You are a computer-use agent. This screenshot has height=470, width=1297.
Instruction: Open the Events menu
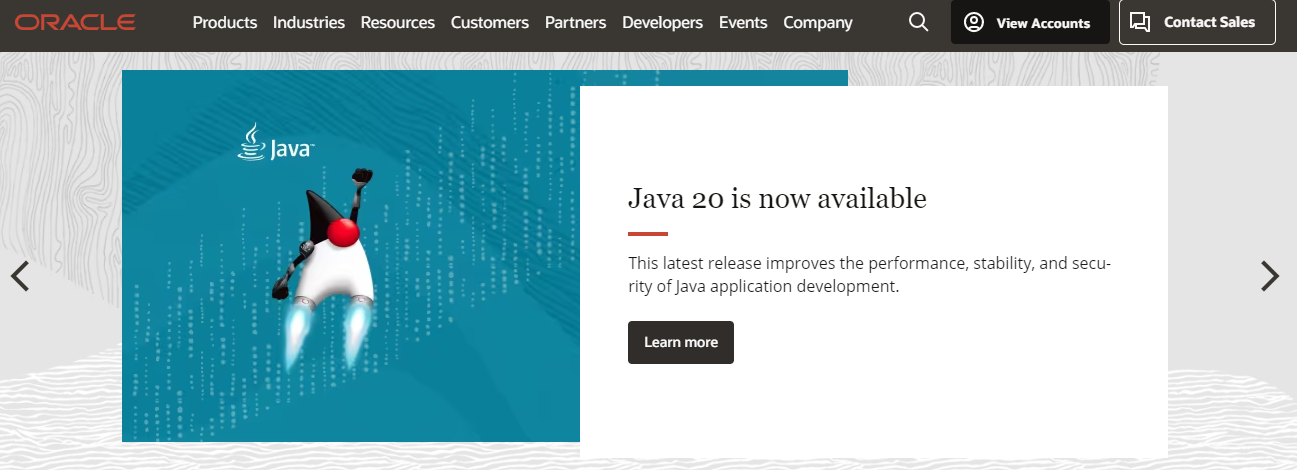[743, 22]
